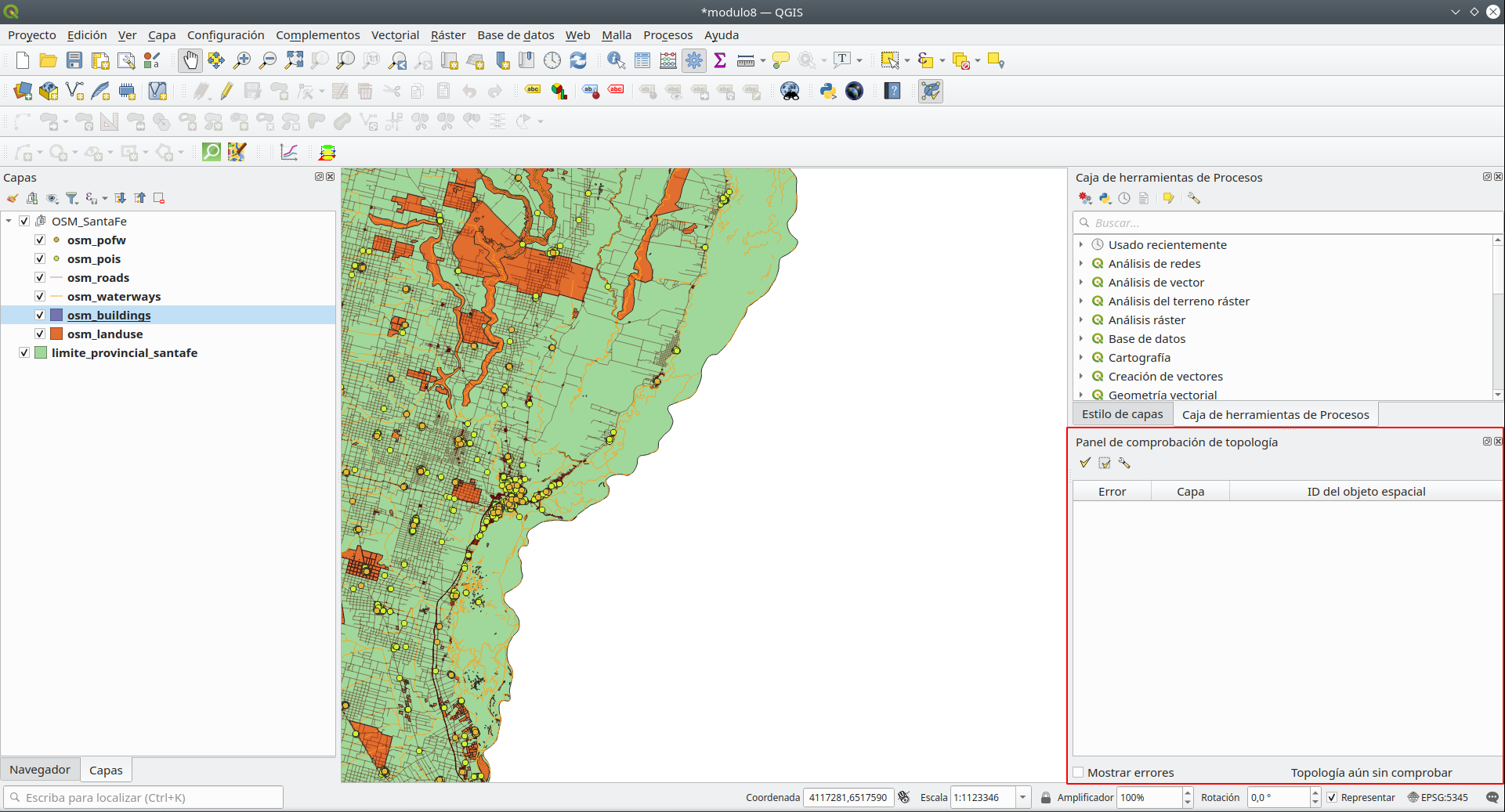Click Validate Extent icon in topology panel

click(x=1105, y=464)
